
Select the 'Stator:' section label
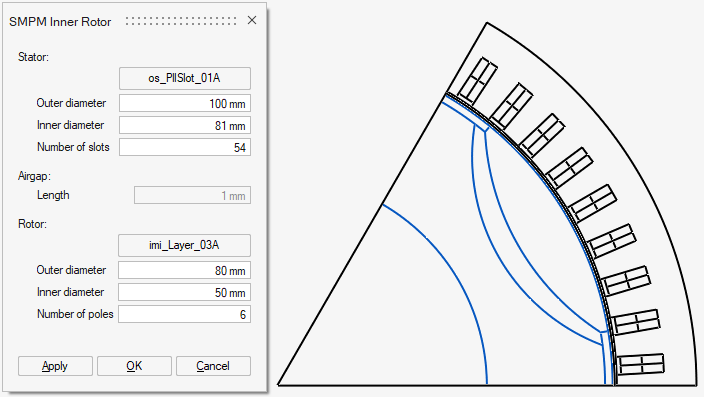[x=33, y=57]
